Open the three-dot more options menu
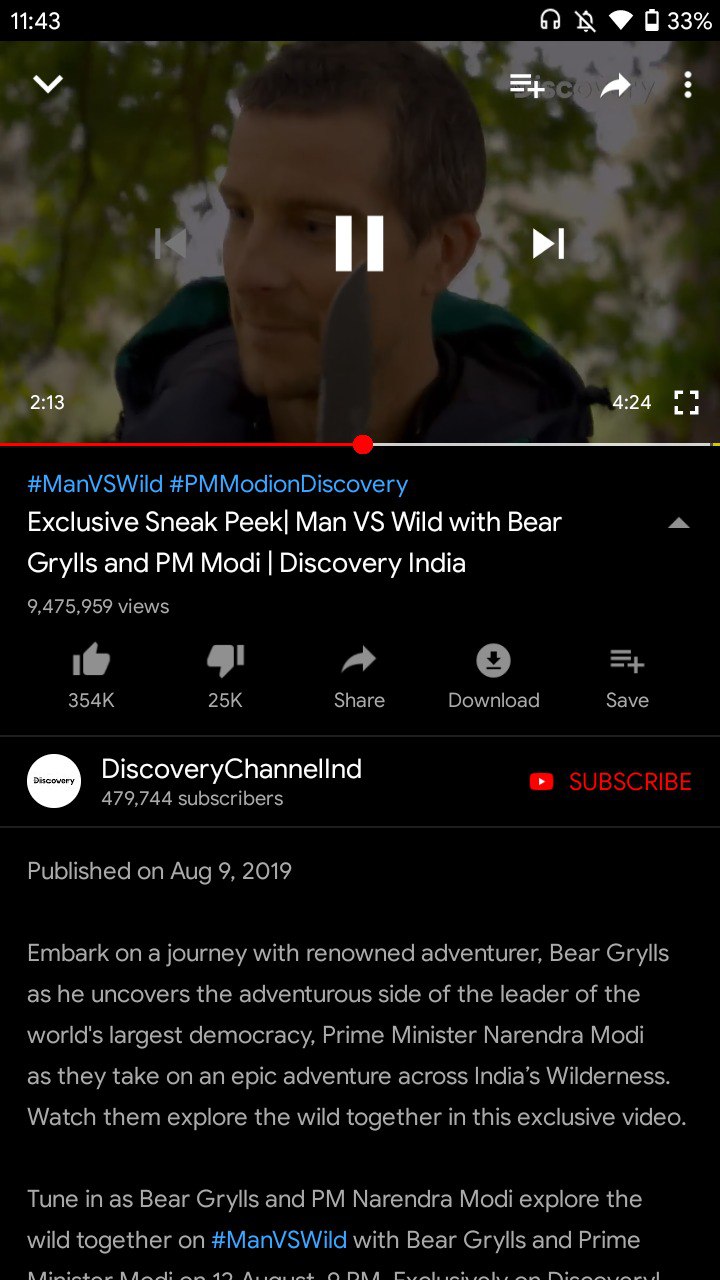This screenshot has height=1280, width=720. pyautogui.click(x=687, y=86)
